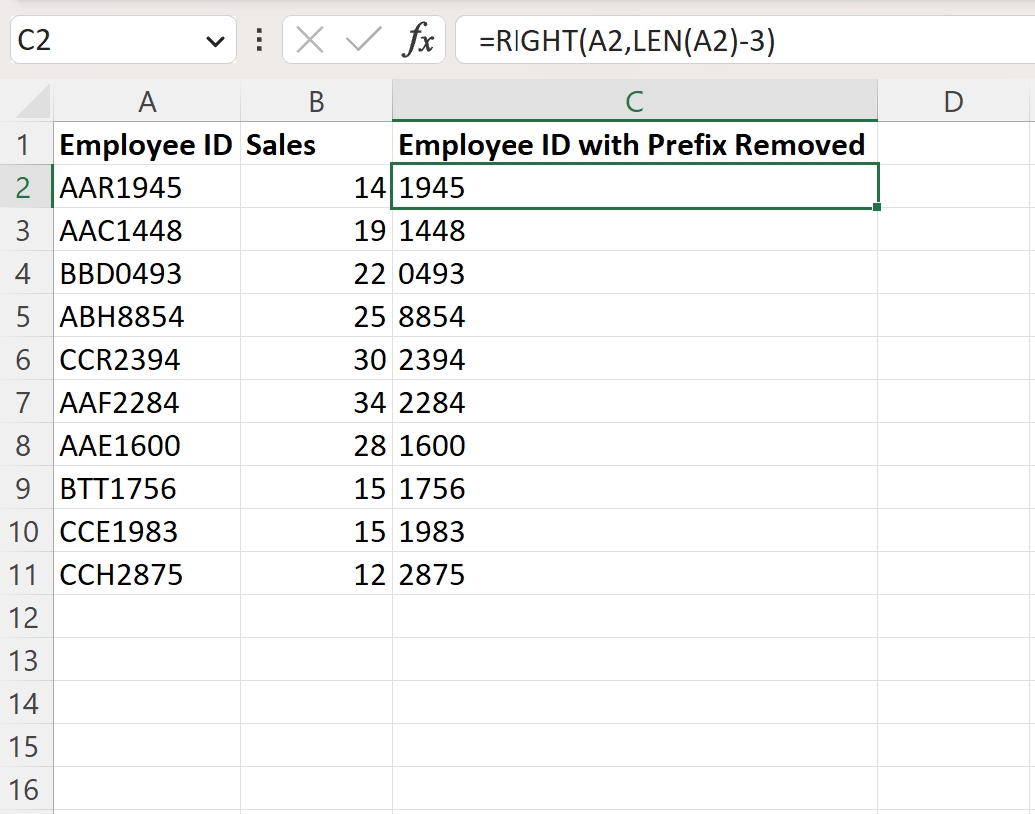This screenshot has height=814, width=1035.
Task: Select the column A header labeled Employee ID
Action: point(147,101)
